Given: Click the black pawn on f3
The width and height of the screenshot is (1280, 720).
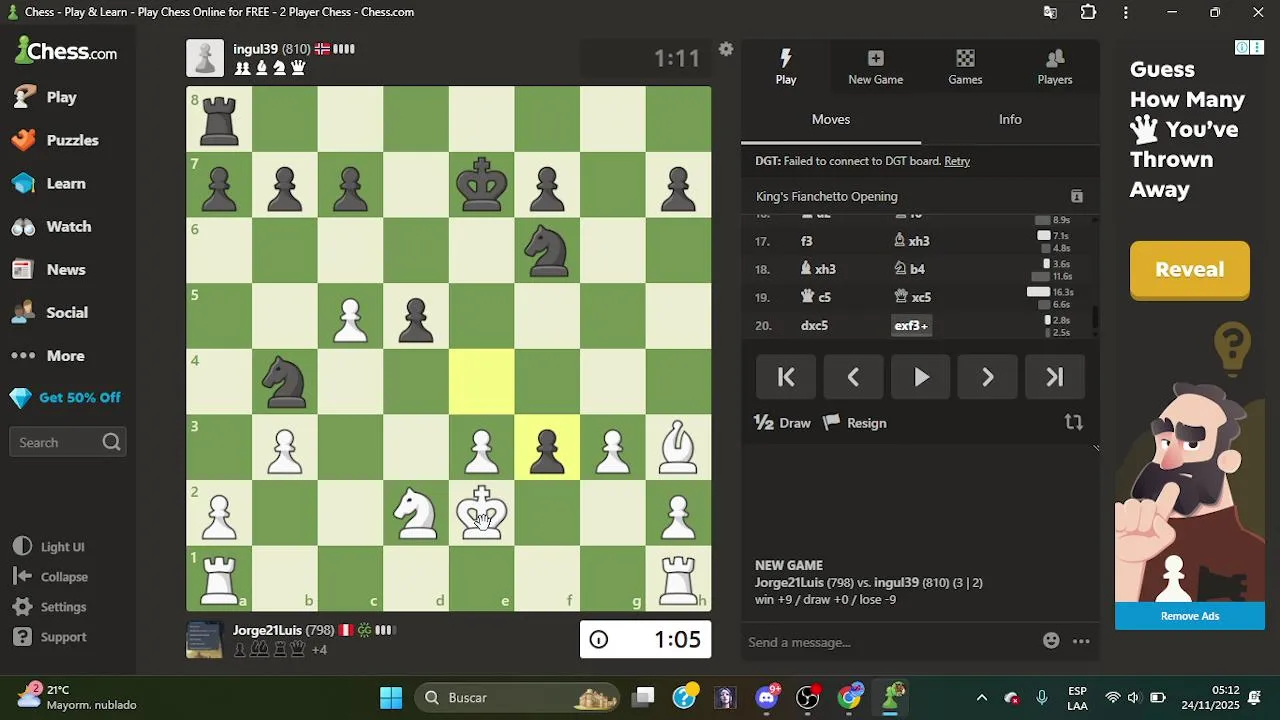Looking at the screenshot, I should point(547,447).
